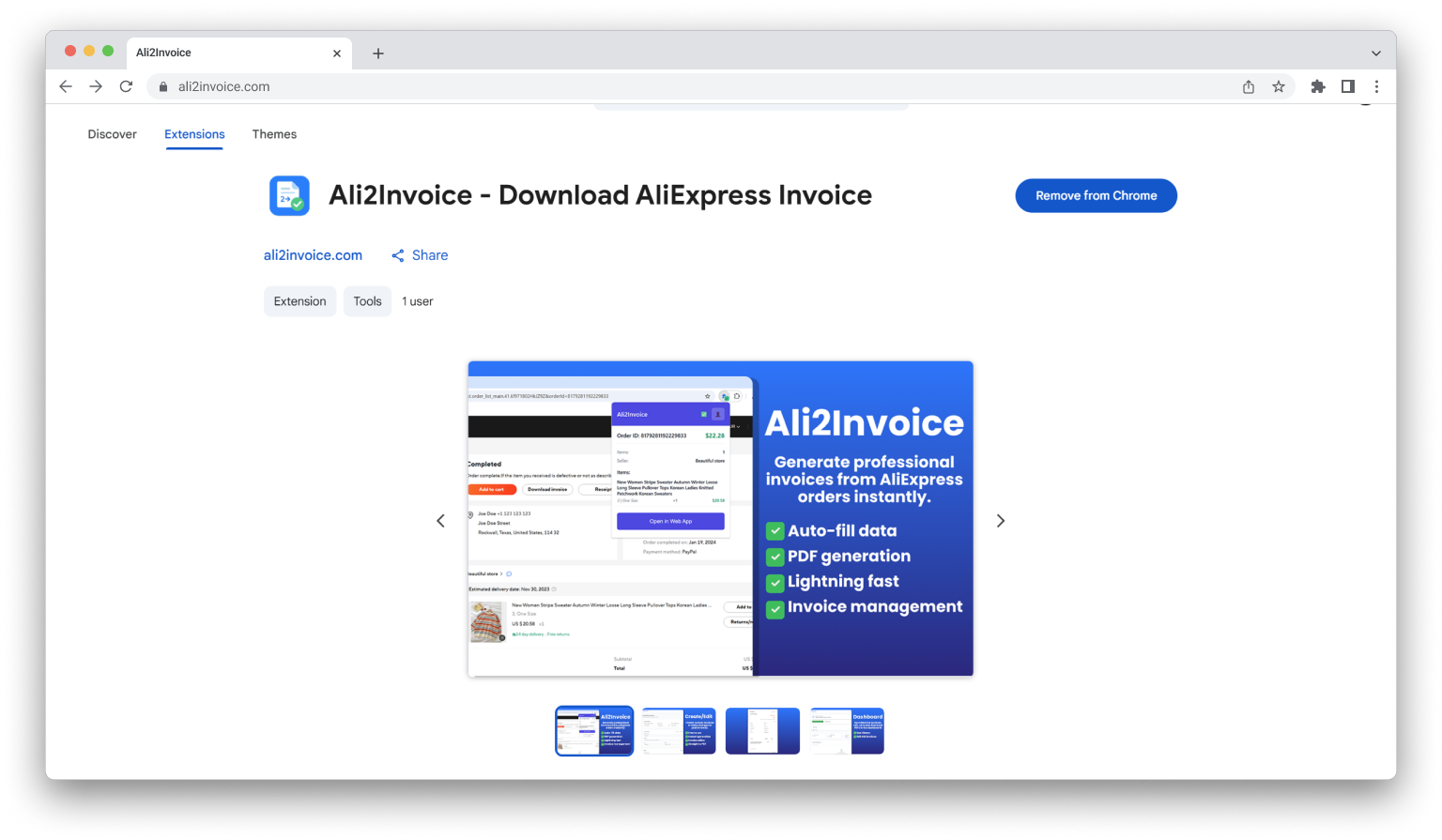Click the Extensions puzzle icon in the toolbar
This screenshot has height=840, width=1442.
coord(1317,85)
